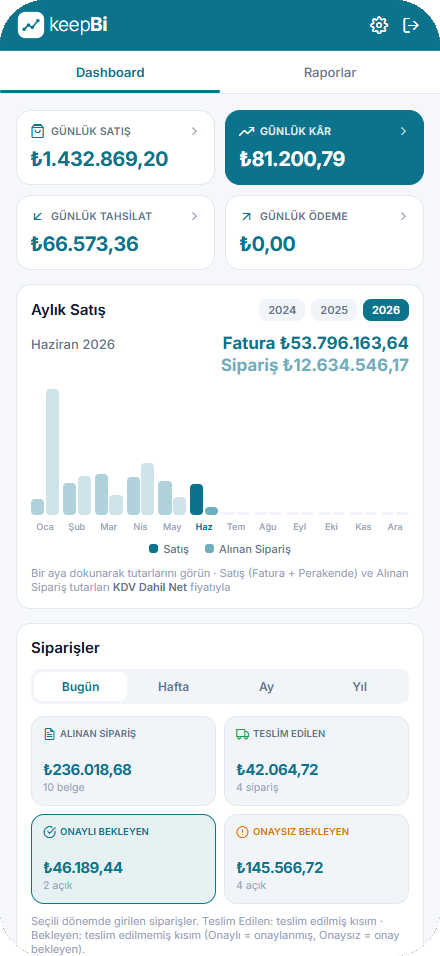This screenshot has height=956, width=440.
Task: Click the trending-up icon on Günlük Kâr
Action: 246,131
